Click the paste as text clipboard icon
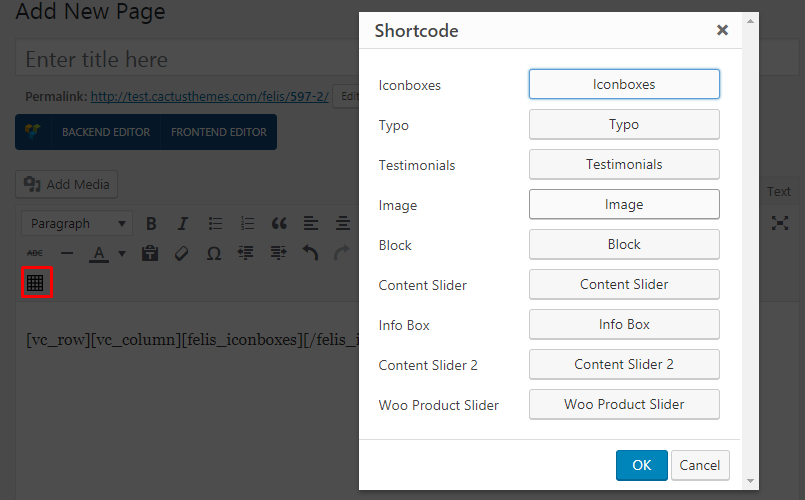Viewport: 805px width, 500px height. 150,253
